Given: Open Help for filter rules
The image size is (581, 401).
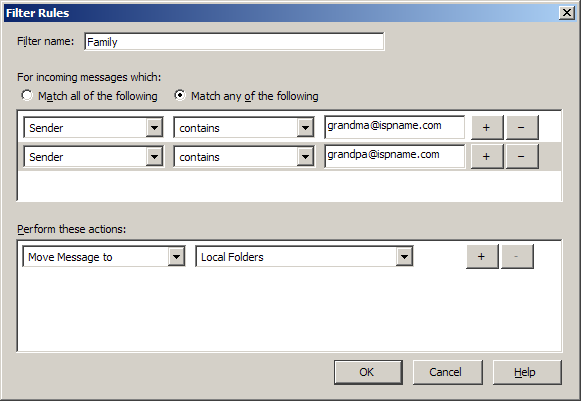Looking at the screenshot, I should (527, 372).
